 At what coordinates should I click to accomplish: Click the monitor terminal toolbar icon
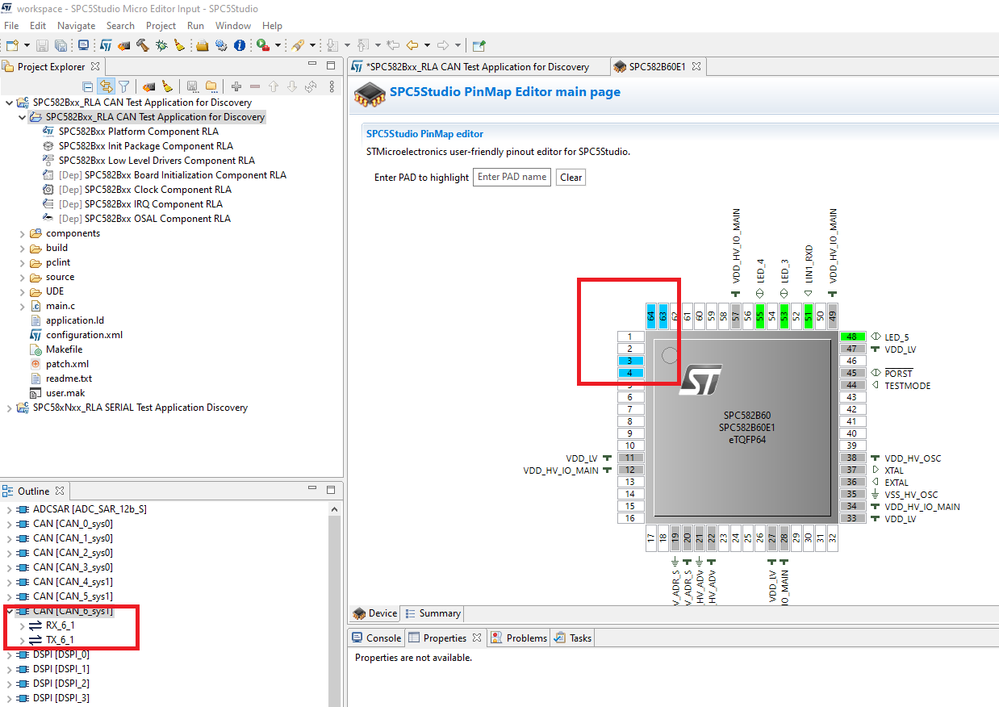tap(83, 45)
